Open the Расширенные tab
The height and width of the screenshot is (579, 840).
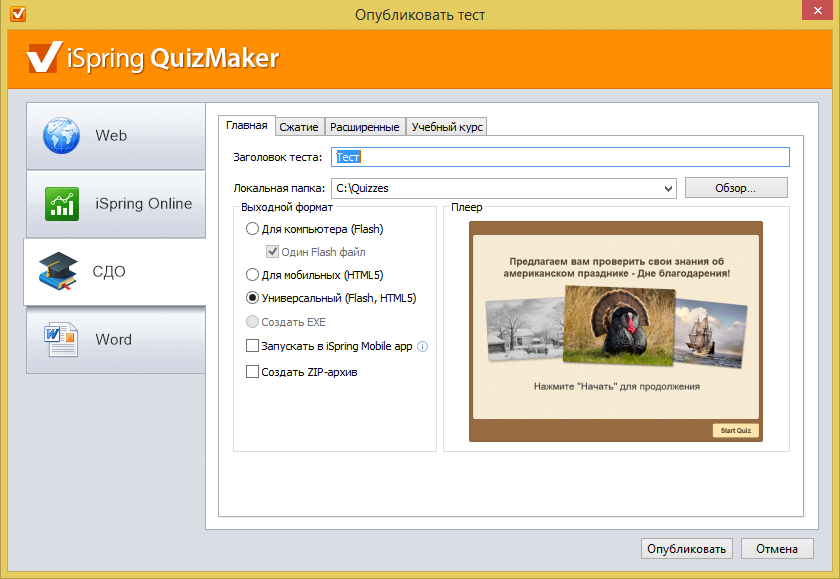point(364,127)
